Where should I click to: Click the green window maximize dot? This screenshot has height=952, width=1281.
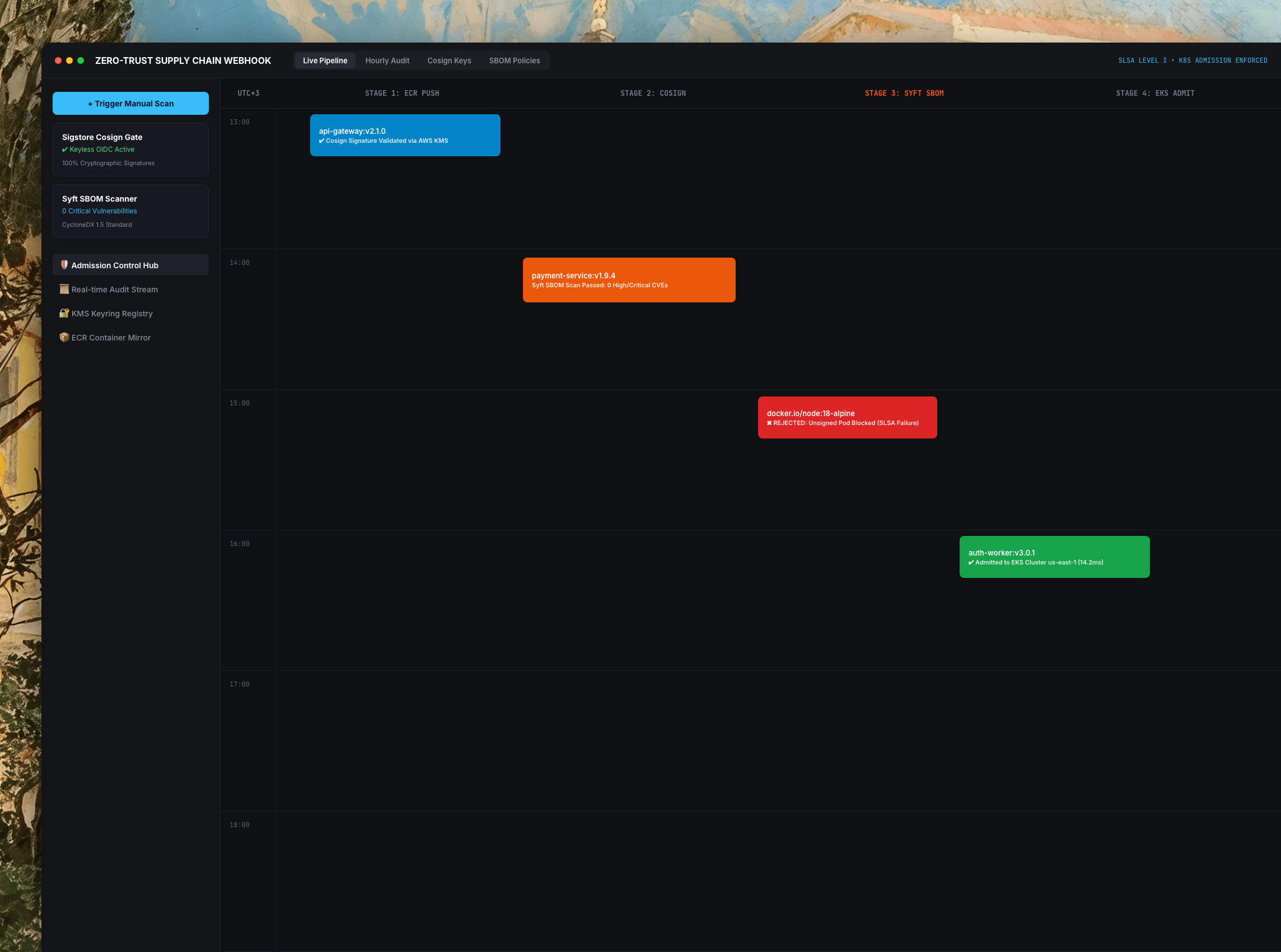pos(81,60)
